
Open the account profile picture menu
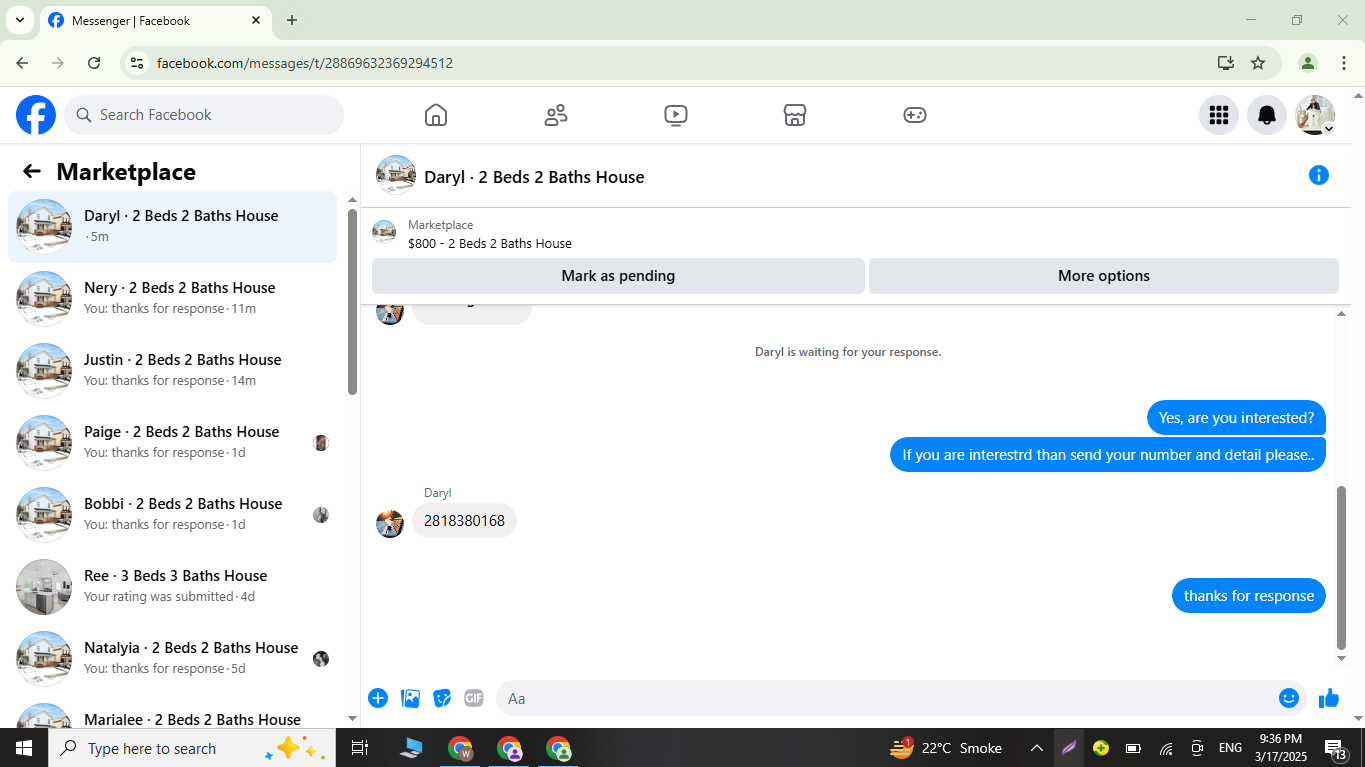1315,115
